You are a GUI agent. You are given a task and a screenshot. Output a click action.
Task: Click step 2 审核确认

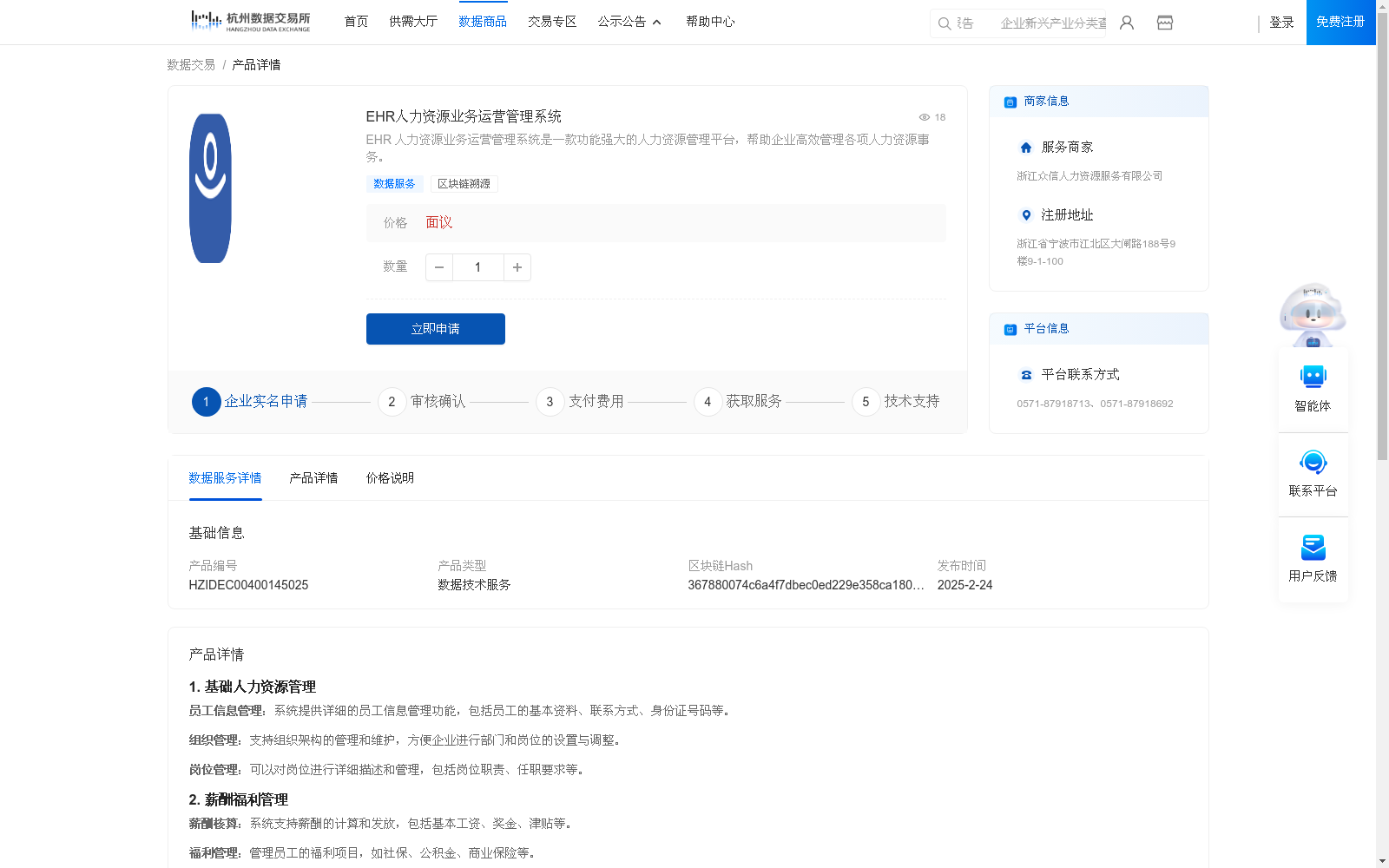(422, 402)
